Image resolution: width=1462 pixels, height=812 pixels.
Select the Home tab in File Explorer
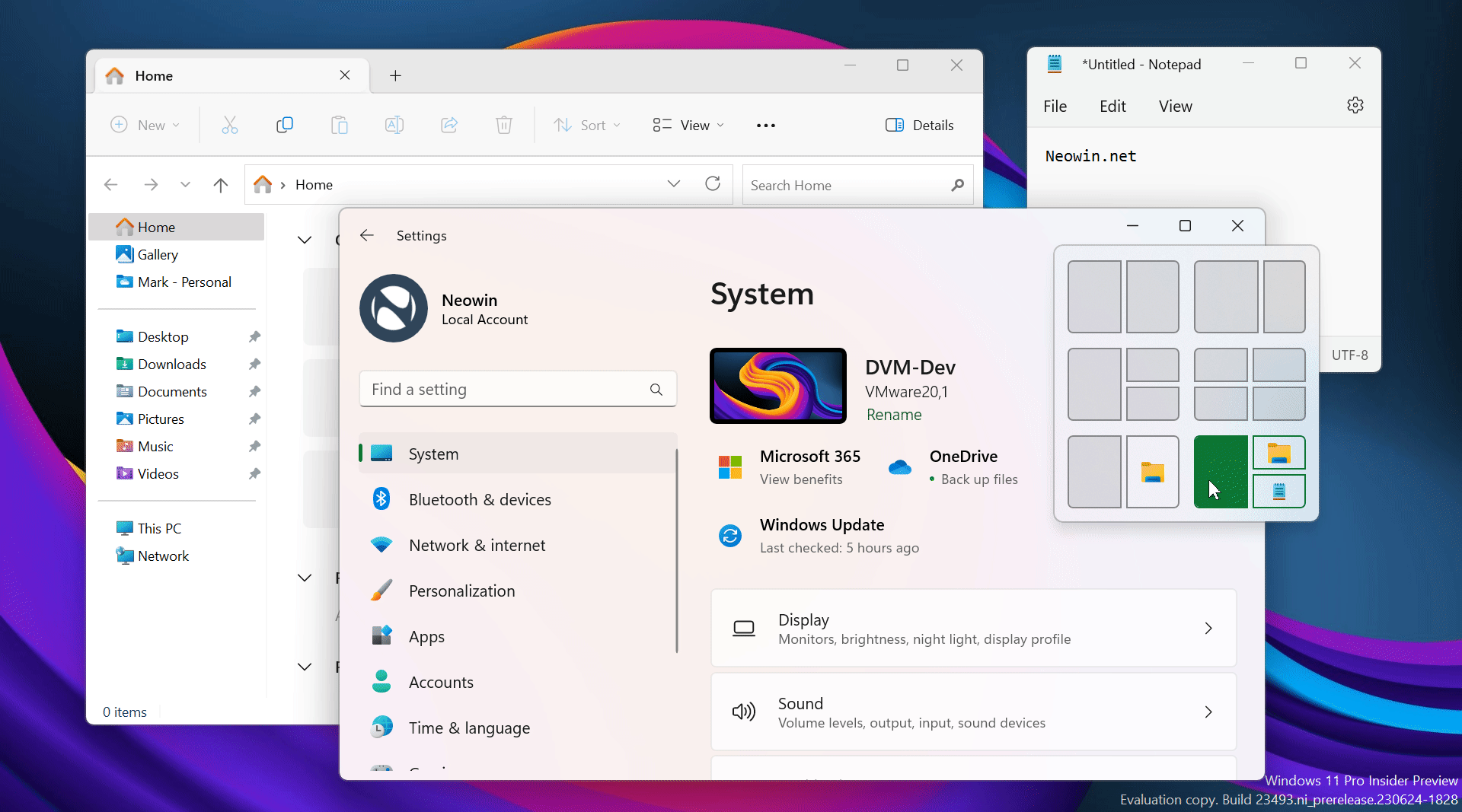153,75
